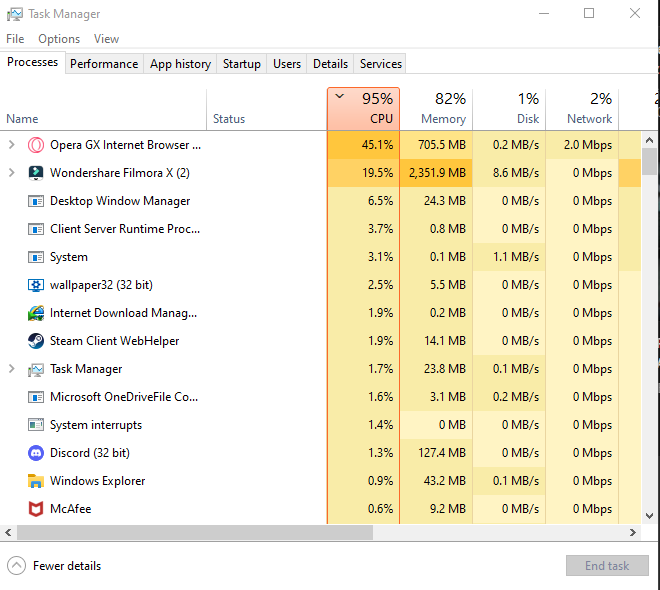The height and width of the screenshot is (590, 660).
Task: Open the Options menu
Action: click(59, 39)
